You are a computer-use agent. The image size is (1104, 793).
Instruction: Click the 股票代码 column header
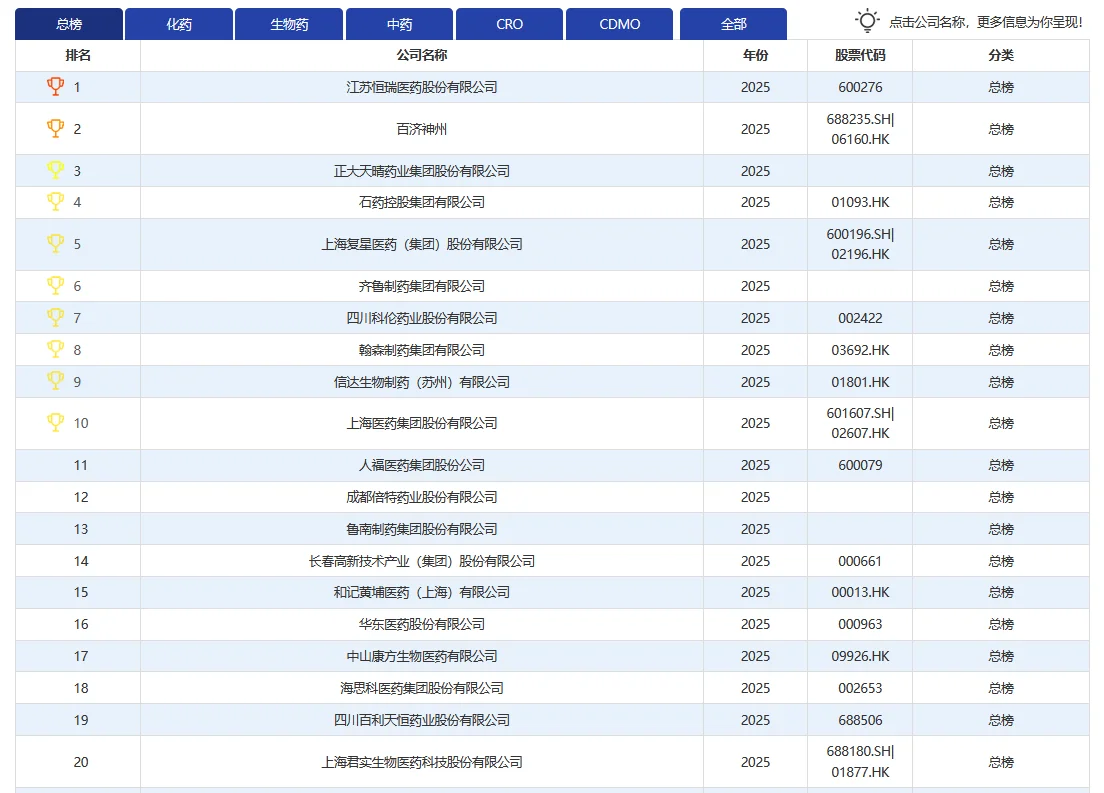[860, 55]
